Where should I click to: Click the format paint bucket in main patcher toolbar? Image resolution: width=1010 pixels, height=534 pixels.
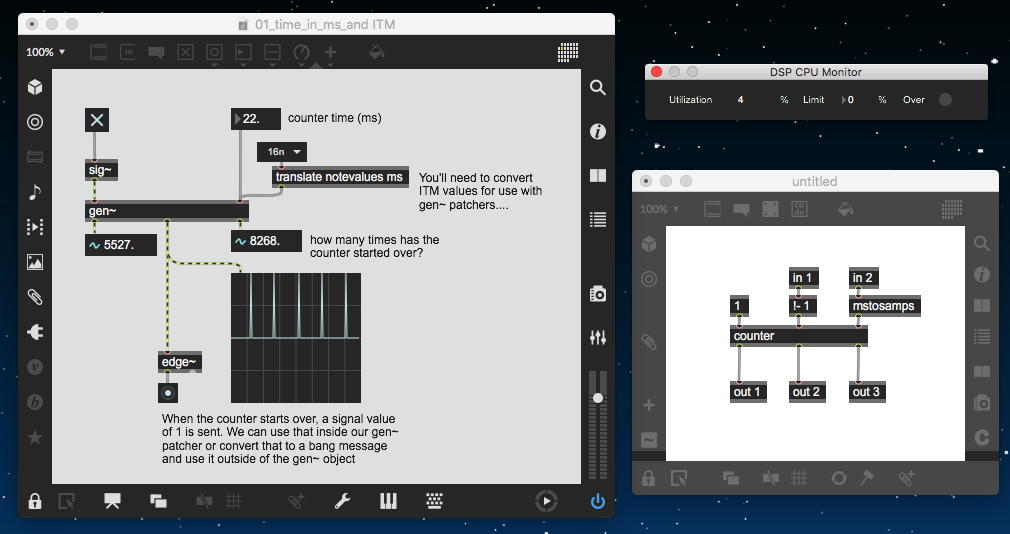[x=376, y=52]
